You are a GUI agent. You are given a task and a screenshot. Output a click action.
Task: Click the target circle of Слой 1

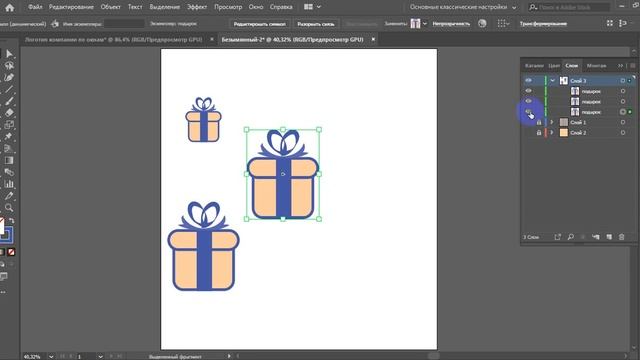click(x=623, y=122)
